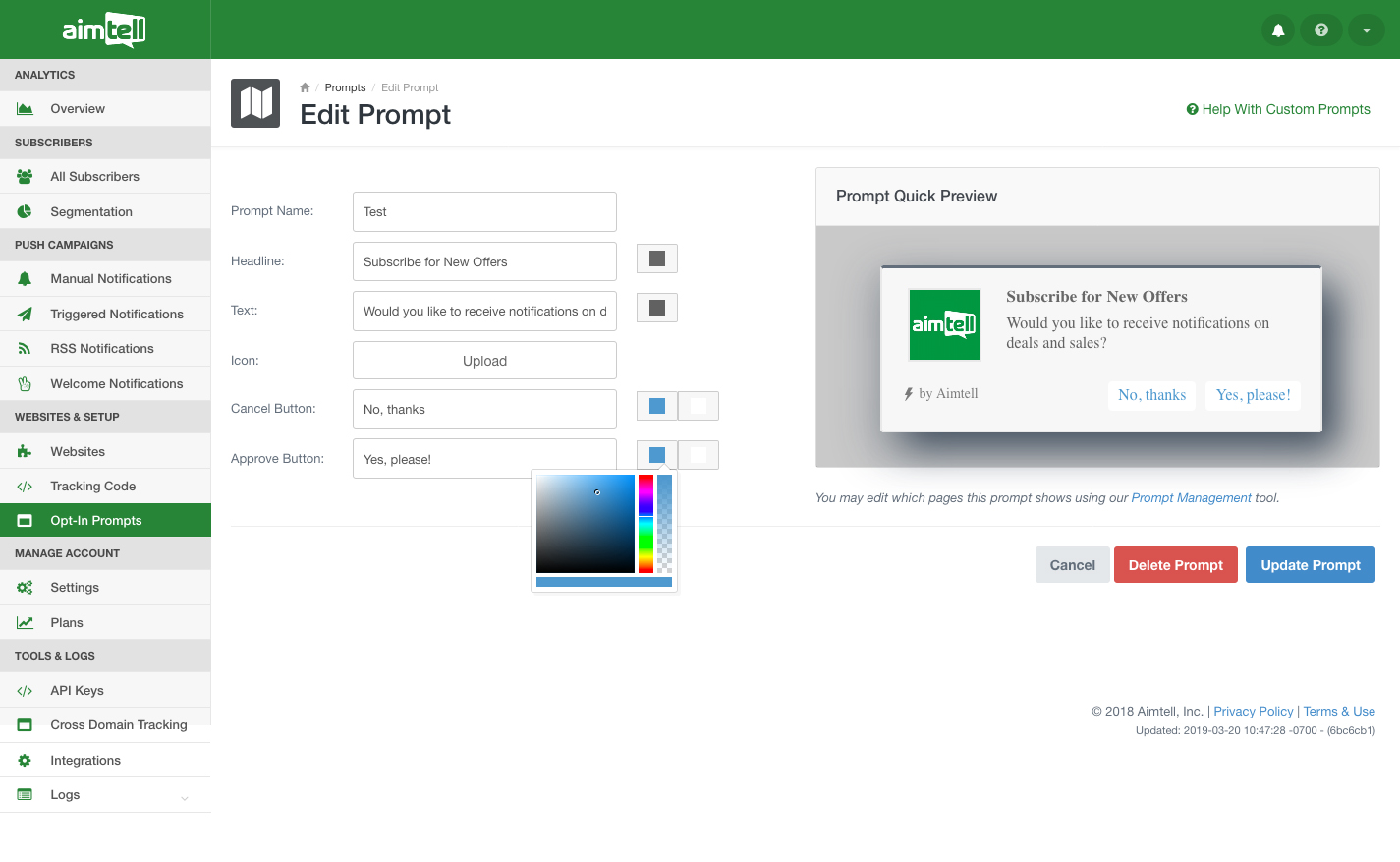
Task: Click Segmentation pie chart icon
Action: click(25, 211)
